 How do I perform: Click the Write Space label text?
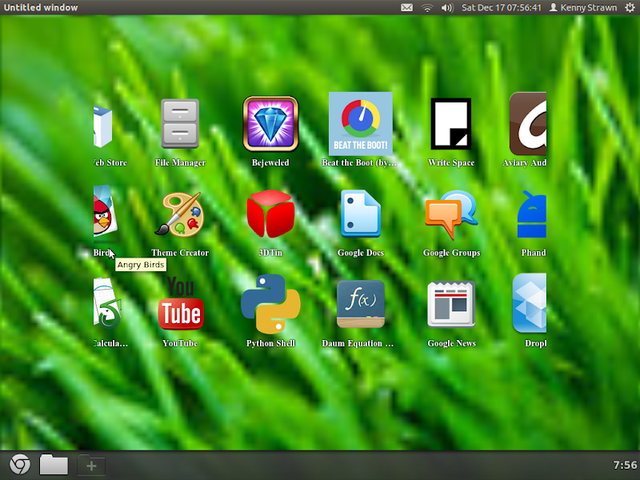(451, 163)
